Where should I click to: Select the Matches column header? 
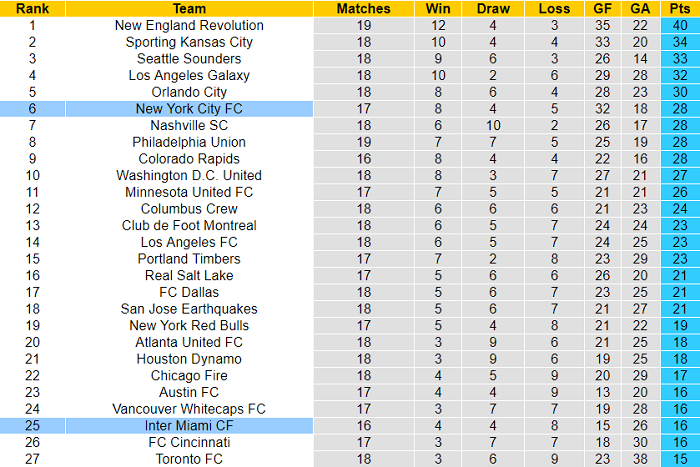coord(363,8)
